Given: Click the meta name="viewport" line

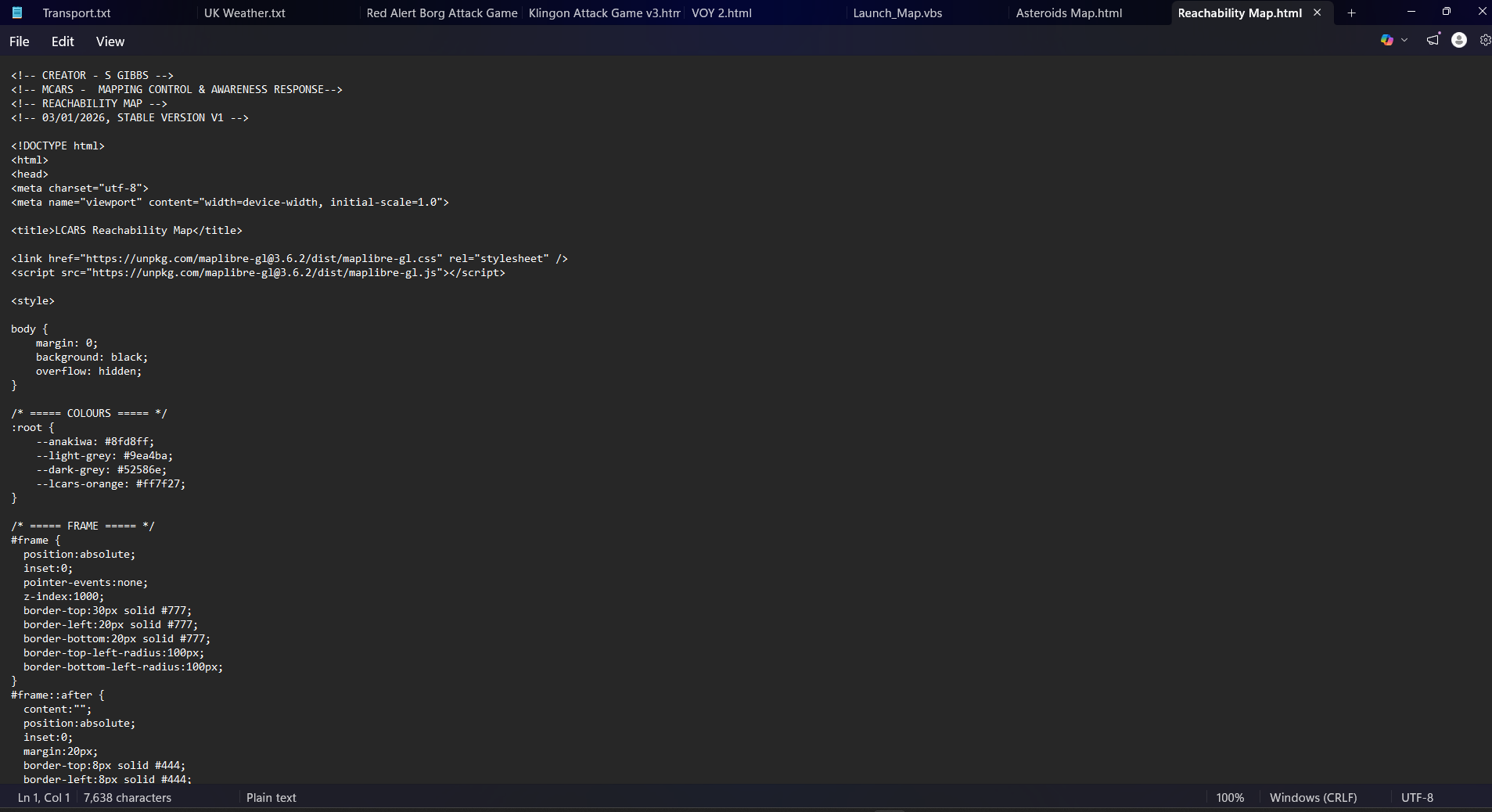Looking at the screenshot, I should (x=230, y=203).
